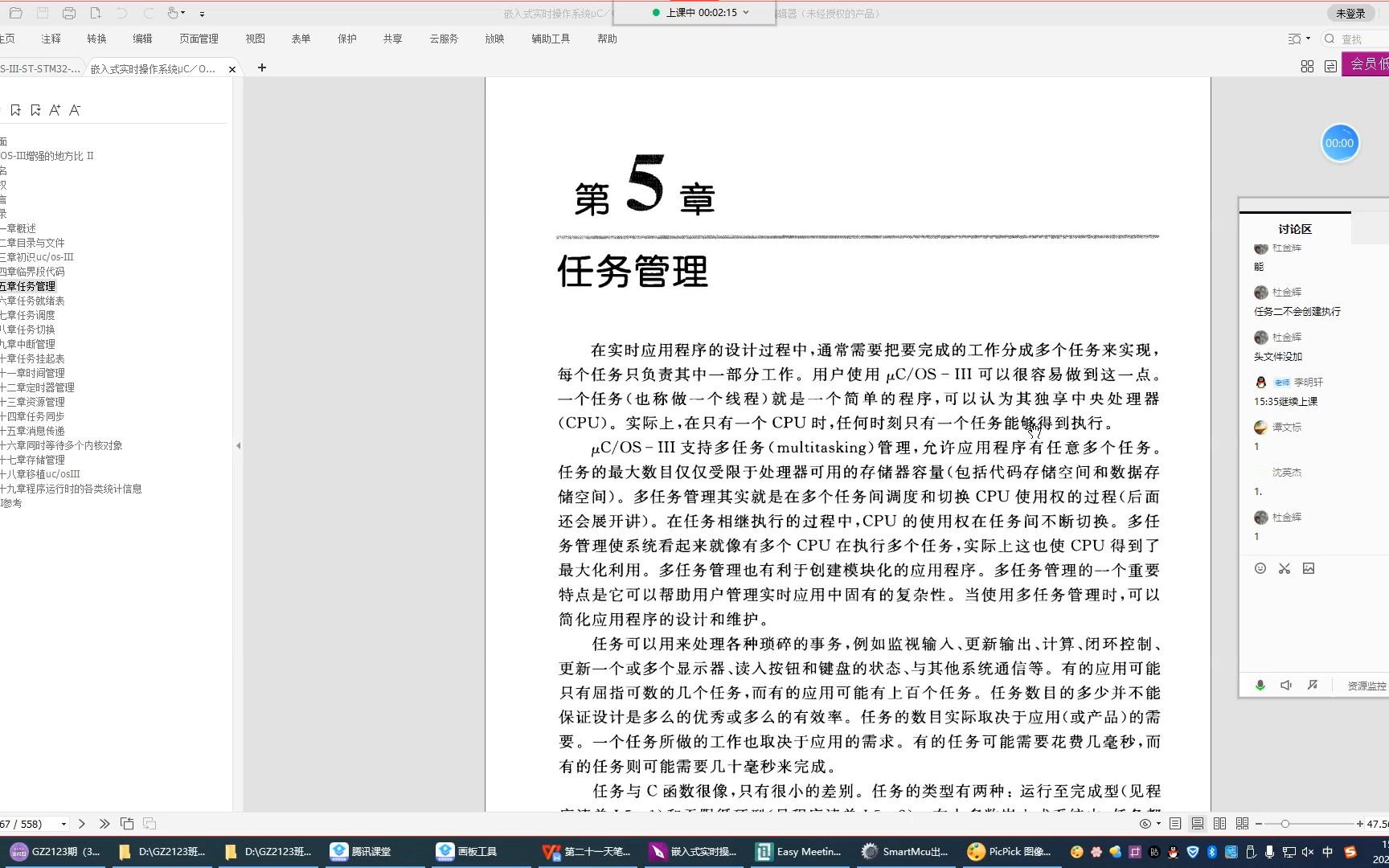Viewport: 1389px width, 868px height.
Task: Click the delete bookmark icon in sidebar
Action: 35,110
